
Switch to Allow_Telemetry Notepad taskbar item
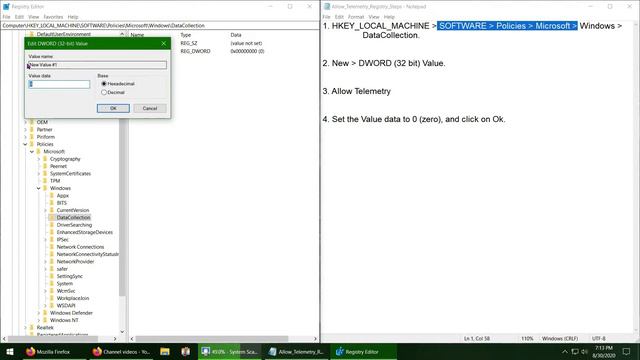coord(296,351)
